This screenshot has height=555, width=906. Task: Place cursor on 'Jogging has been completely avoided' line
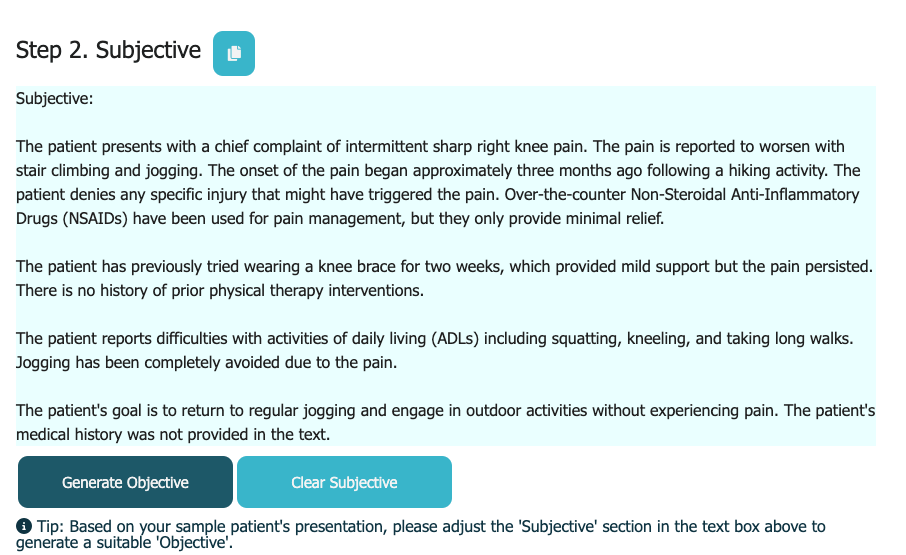(x=206, y=363)
